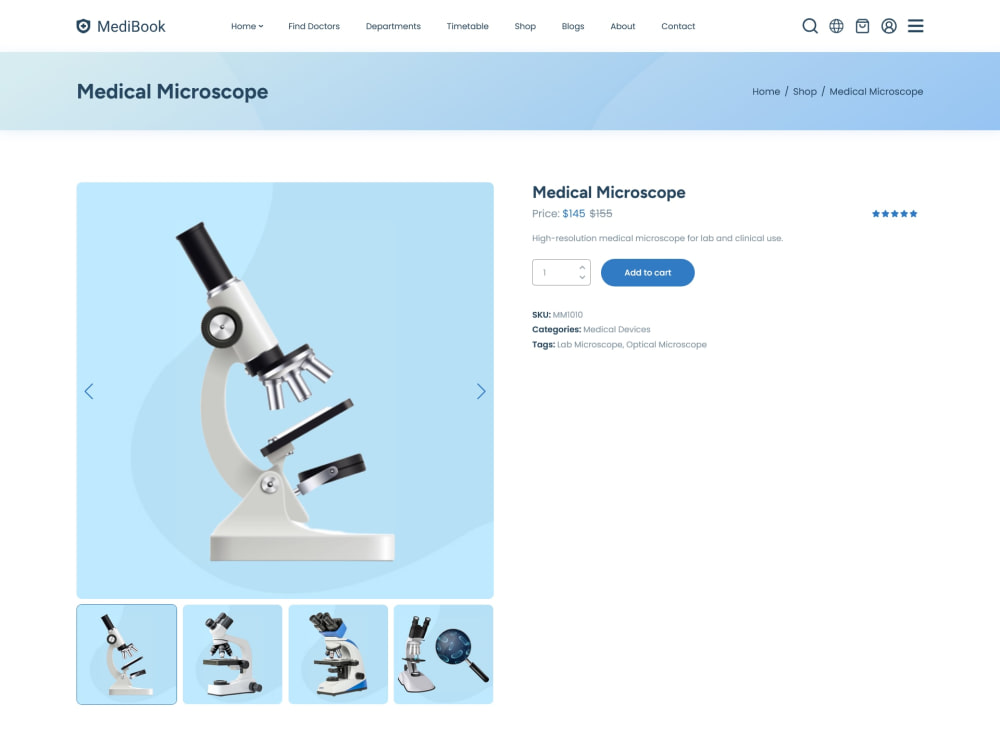The height and width of the screenshot is (750, 1000).
Task: Open Find Doctors menu item
Action: (314, 26)
